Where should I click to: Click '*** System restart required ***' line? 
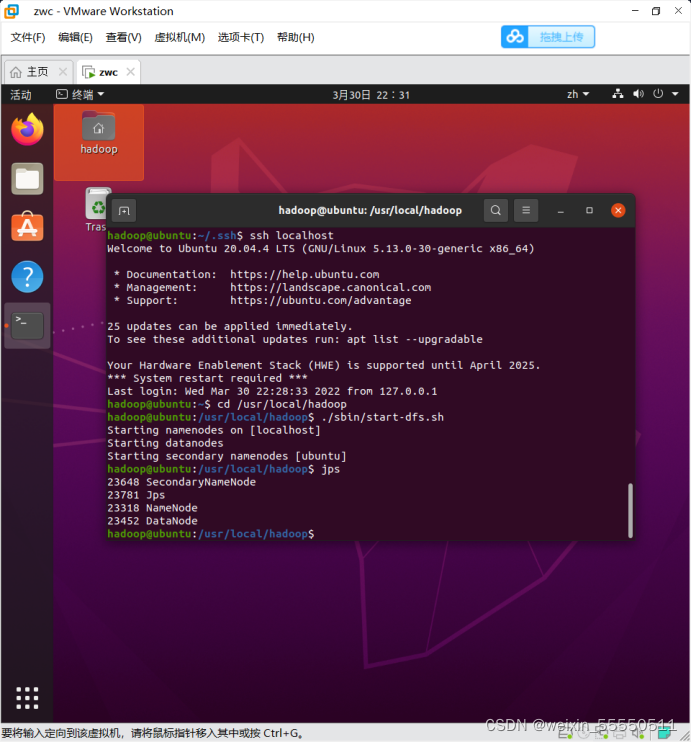[x=207, y=378]
